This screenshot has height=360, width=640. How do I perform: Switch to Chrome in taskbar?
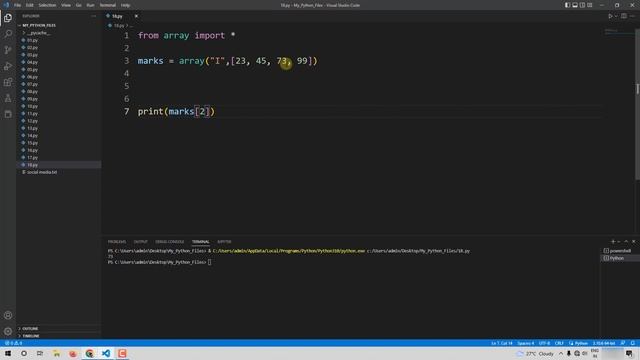[x=89, y=353]
